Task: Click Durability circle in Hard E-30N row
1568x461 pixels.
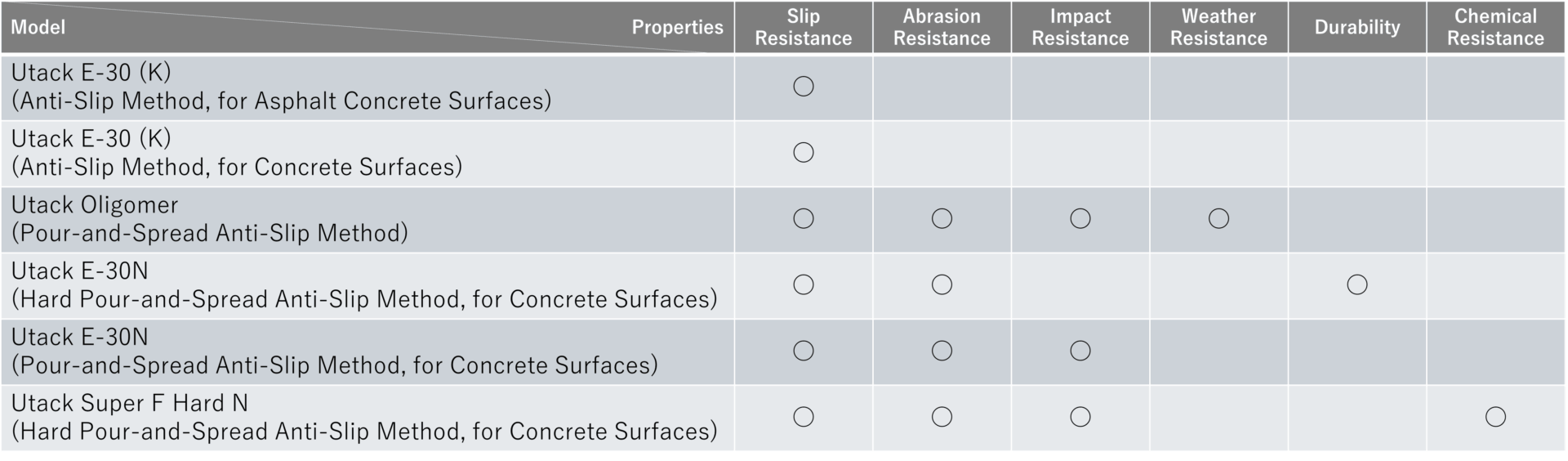Action: (1357, 284)
